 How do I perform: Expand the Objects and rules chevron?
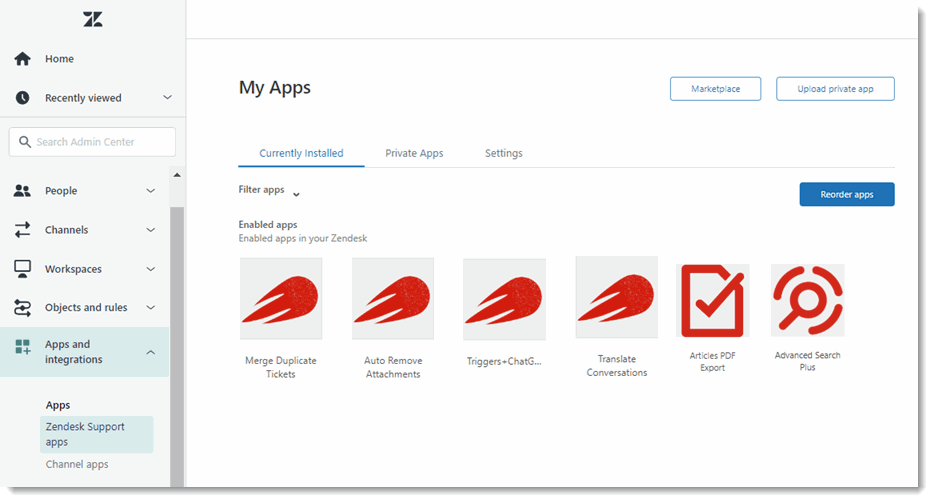(x=151, y=308)
